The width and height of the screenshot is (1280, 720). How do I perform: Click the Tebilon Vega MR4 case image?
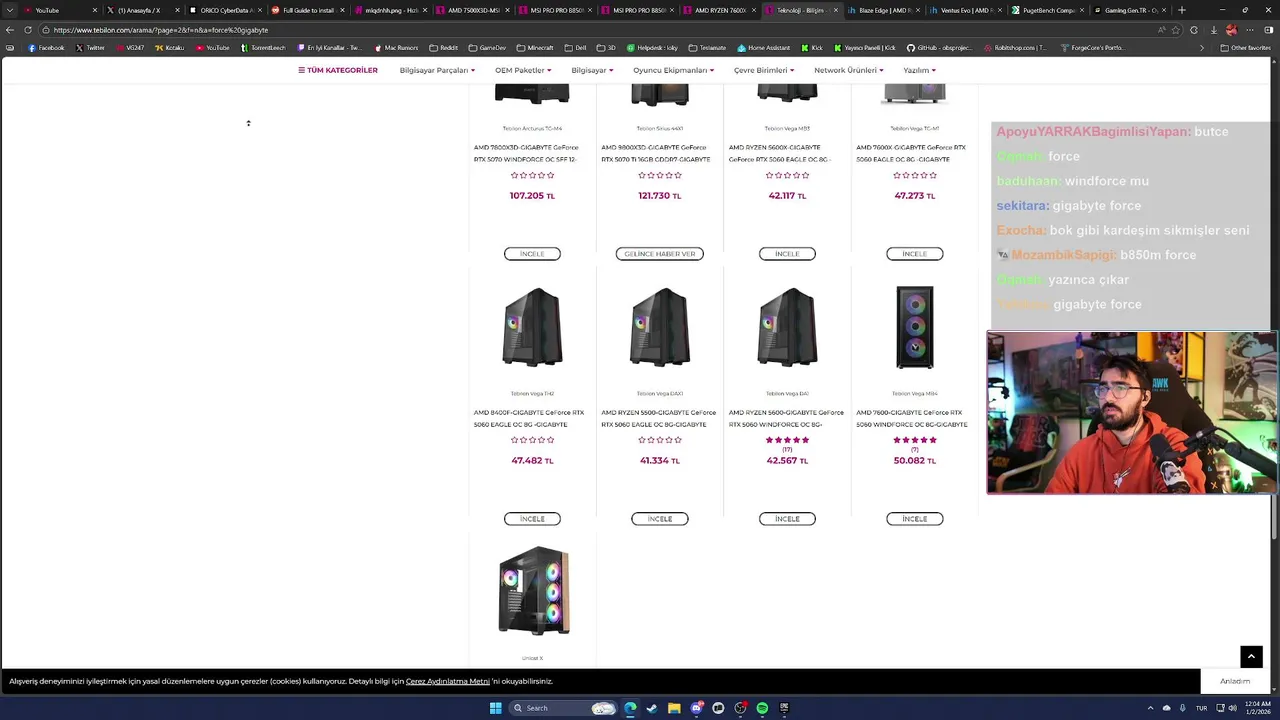[x=914, y=328]
